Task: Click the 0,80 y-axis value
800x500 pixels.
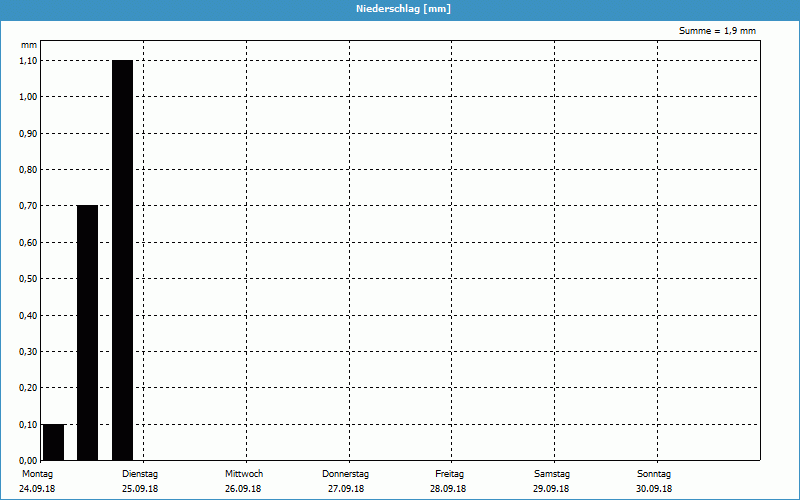Action: tap(28, 170)
